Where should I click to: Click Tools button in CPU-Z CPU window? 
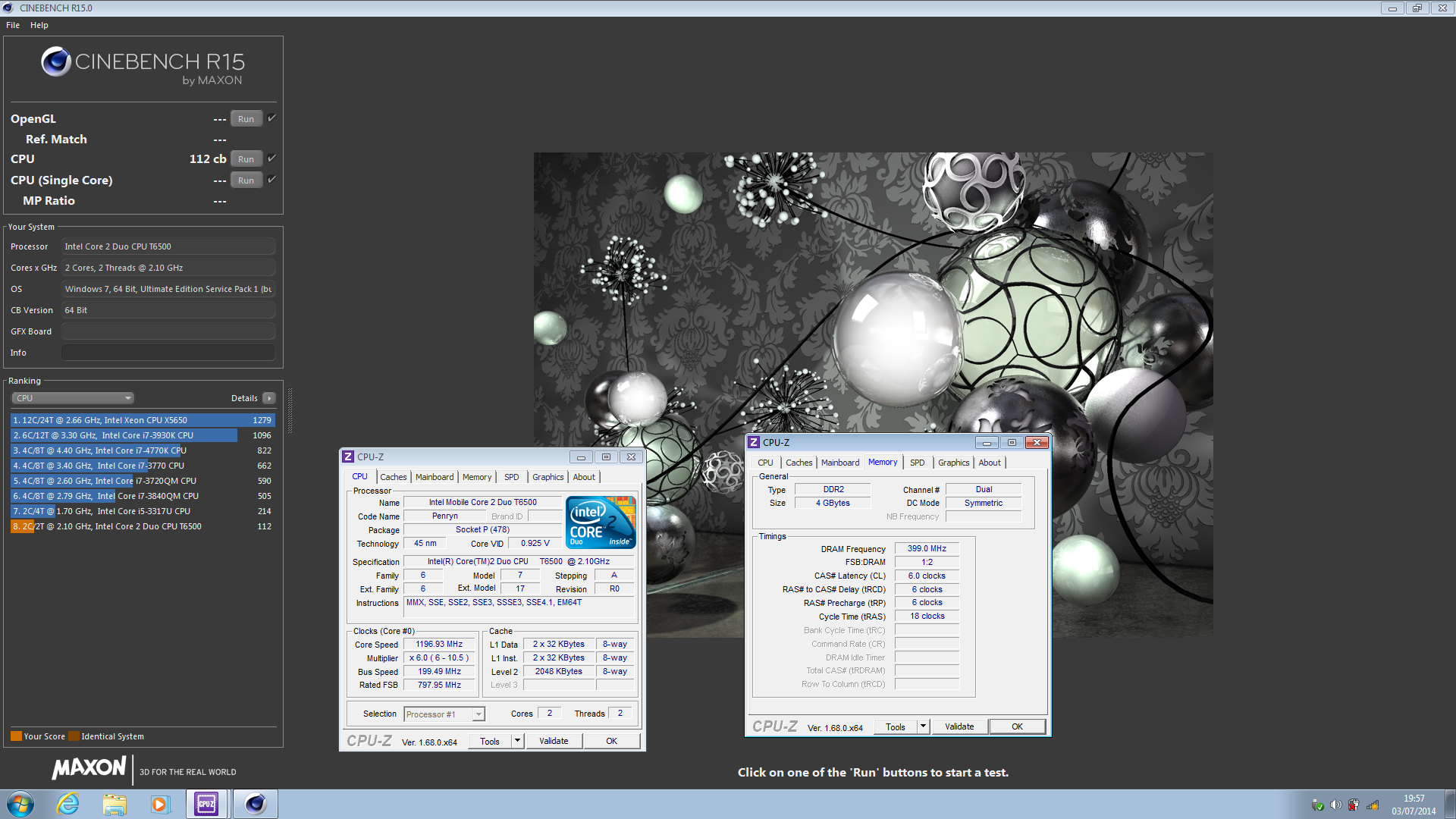pos(490,741)
